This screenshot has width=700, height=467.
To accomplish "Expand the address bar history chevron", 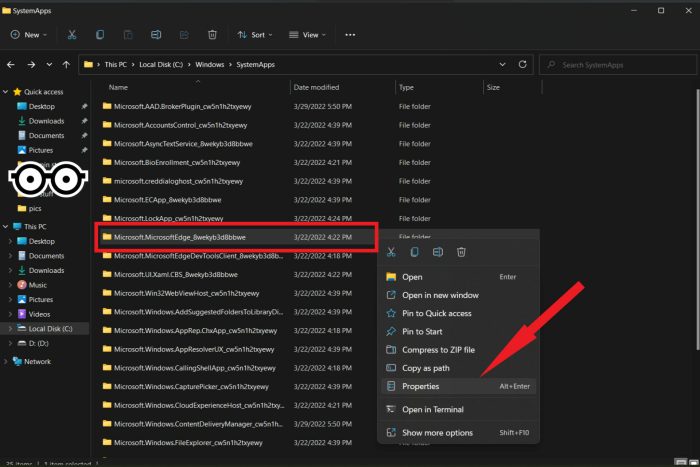I will pos(502,64).
